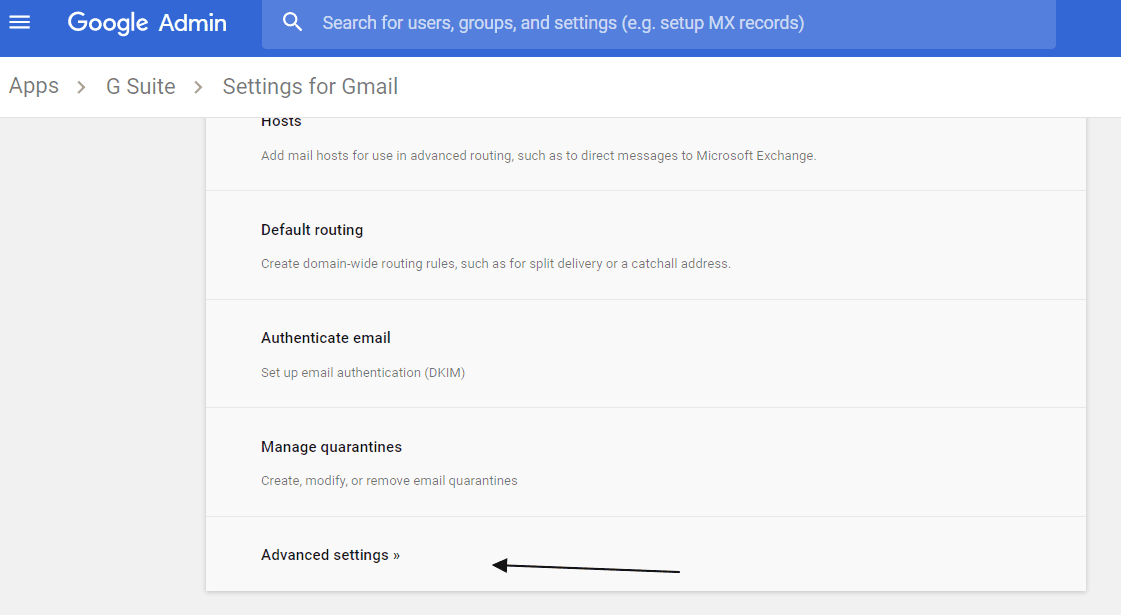Click the Google Admin logo
Screen dimensions: 1121x615
point(146,23)
